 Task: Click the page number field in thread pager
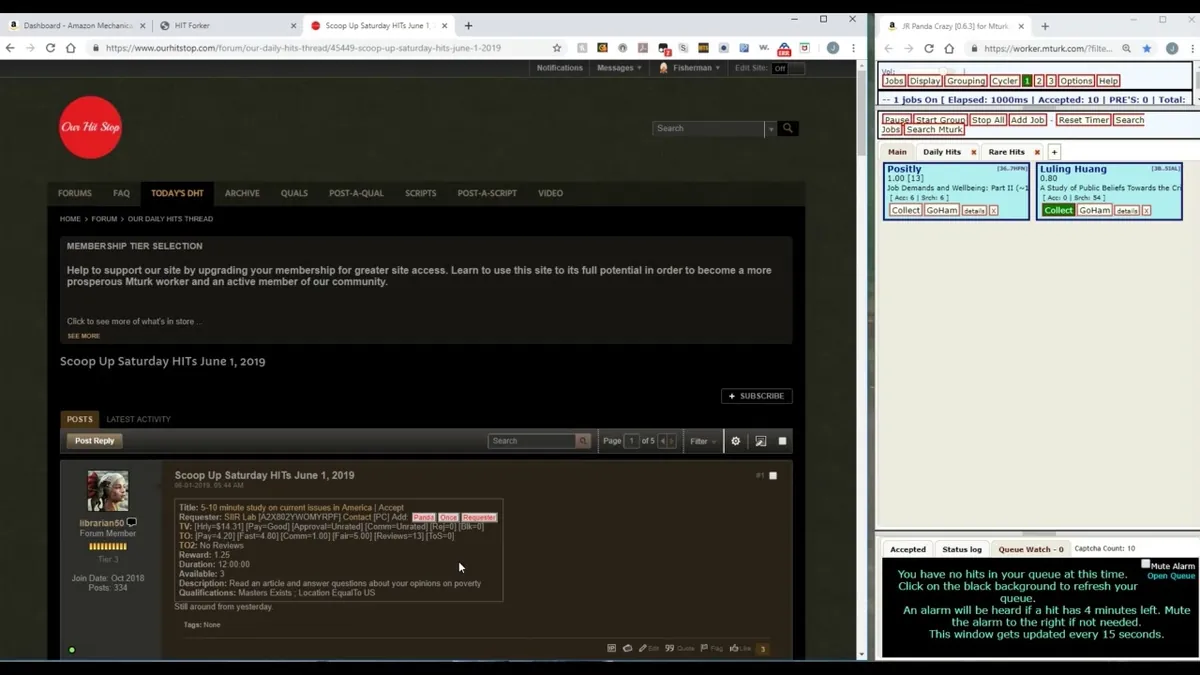tap(631, 441)
